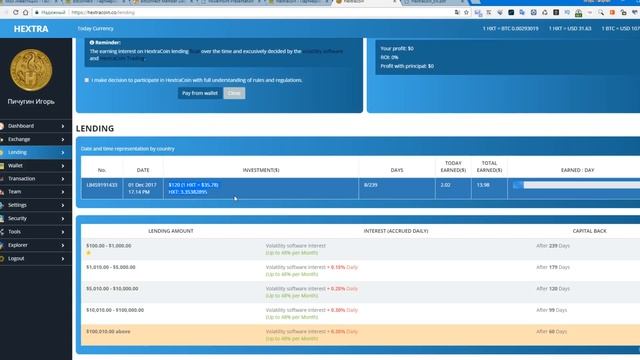
Task: Reload the page with the browser refresh icon
Action: point(16,13)
